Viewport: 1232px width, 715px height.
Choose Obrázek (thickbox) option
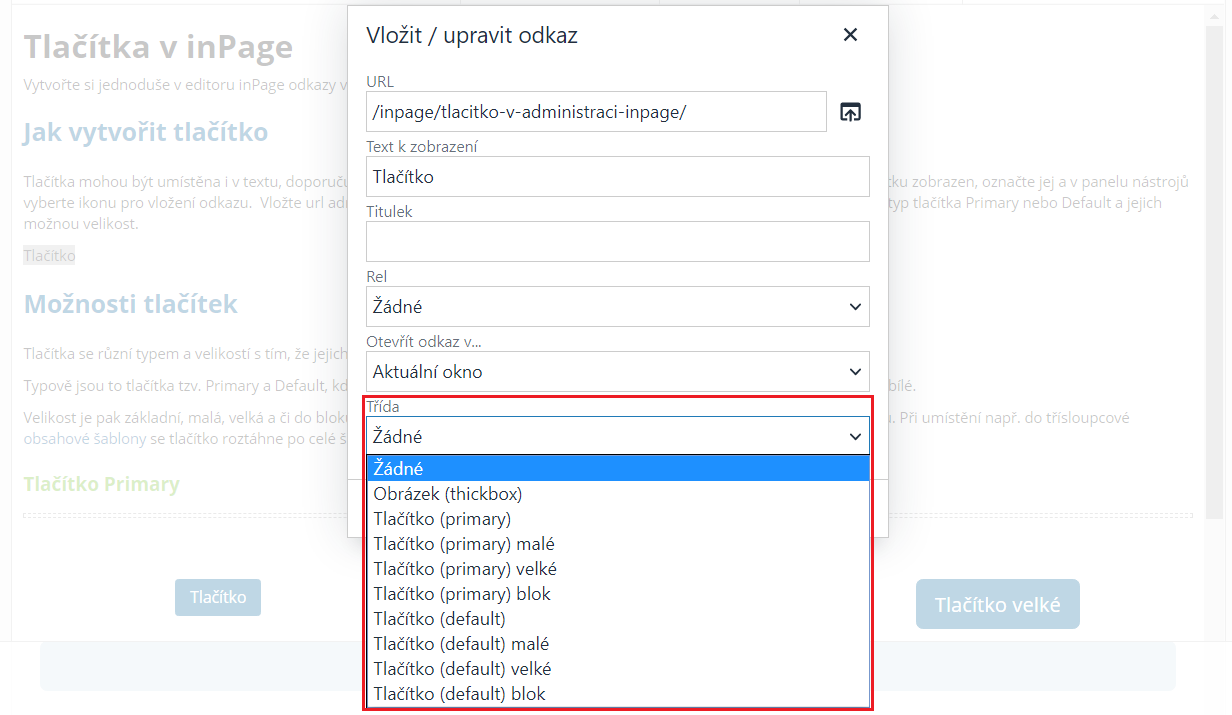pyautogui.click(x=617, y=494)
